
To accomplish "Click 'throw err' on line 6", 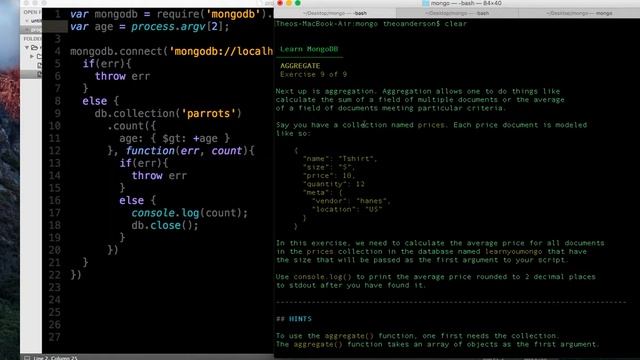I will pyautogui.click(x=122, y=76).
